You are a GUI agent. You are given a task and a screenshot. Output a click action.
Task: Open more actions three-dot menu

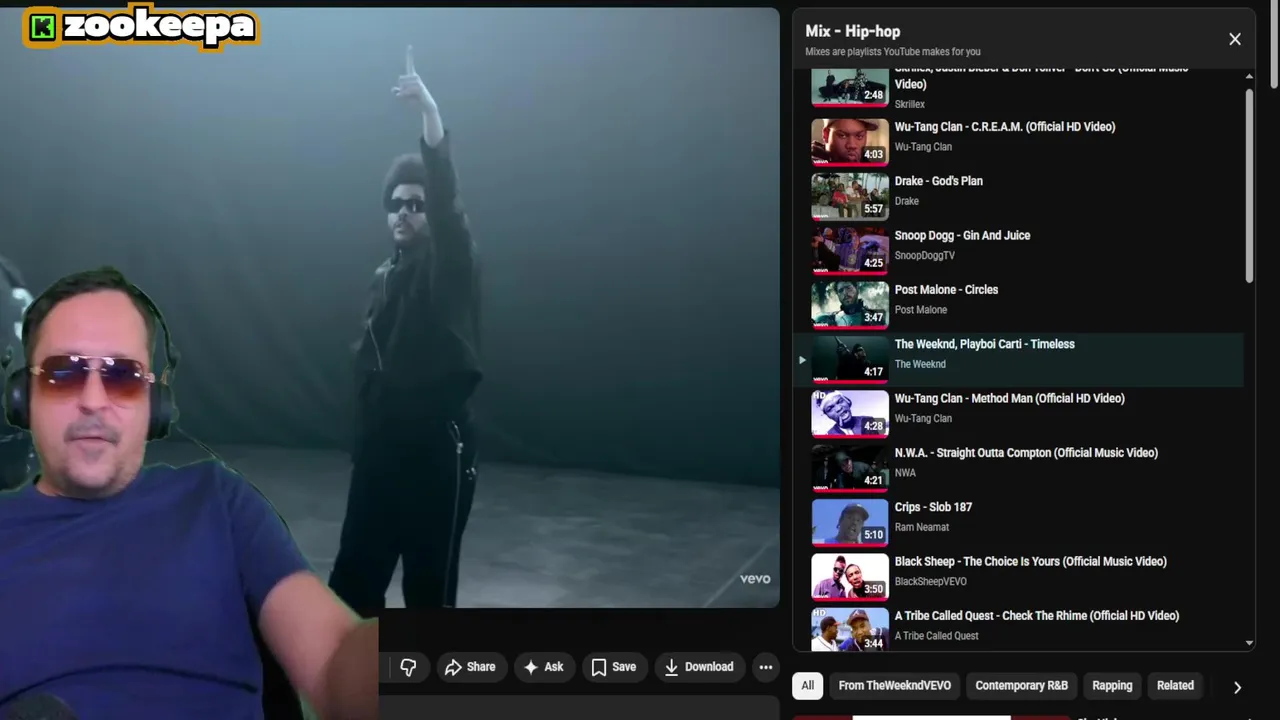(765, 667)
